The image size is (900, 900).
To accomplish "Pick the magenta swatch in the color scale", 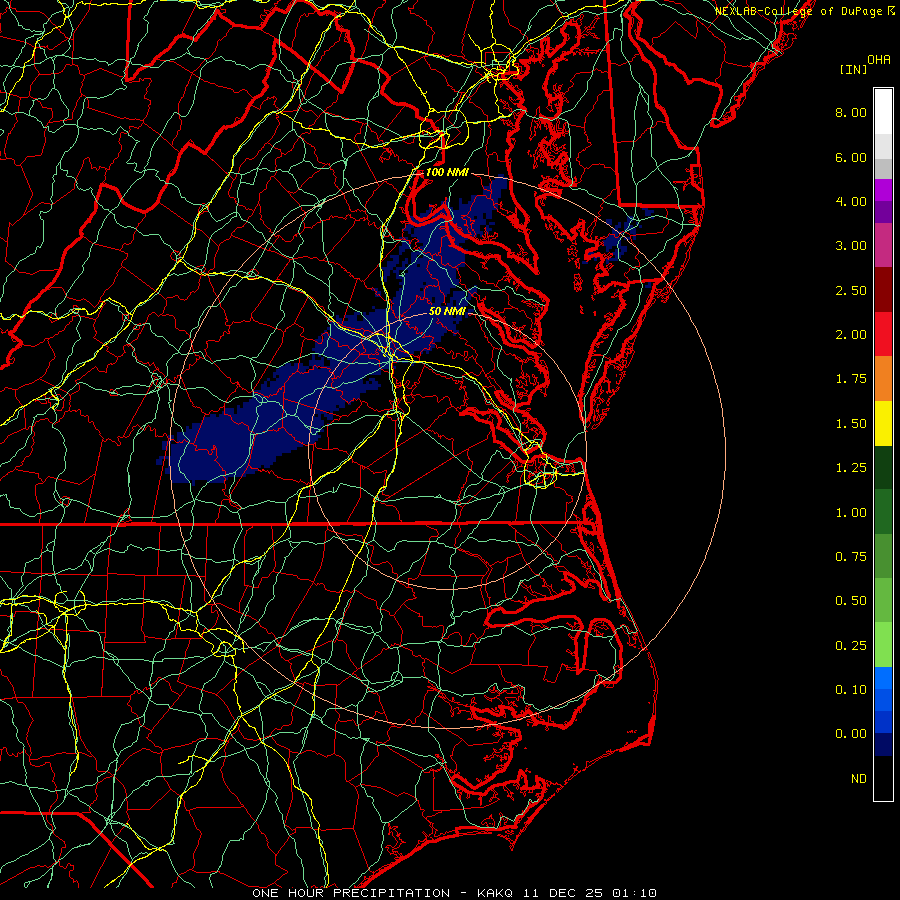I will (883, 190).
